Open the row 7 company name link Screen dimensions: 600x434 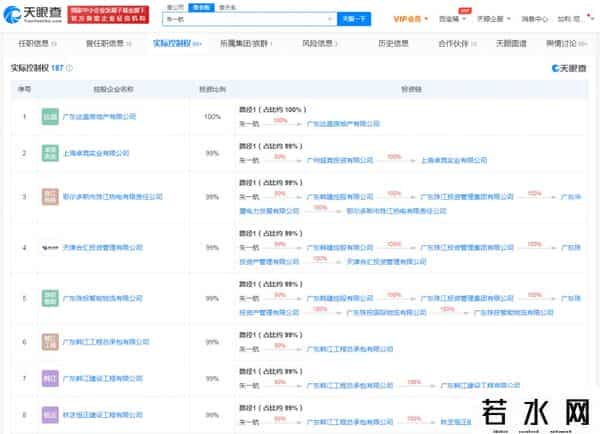pos(103,379)
